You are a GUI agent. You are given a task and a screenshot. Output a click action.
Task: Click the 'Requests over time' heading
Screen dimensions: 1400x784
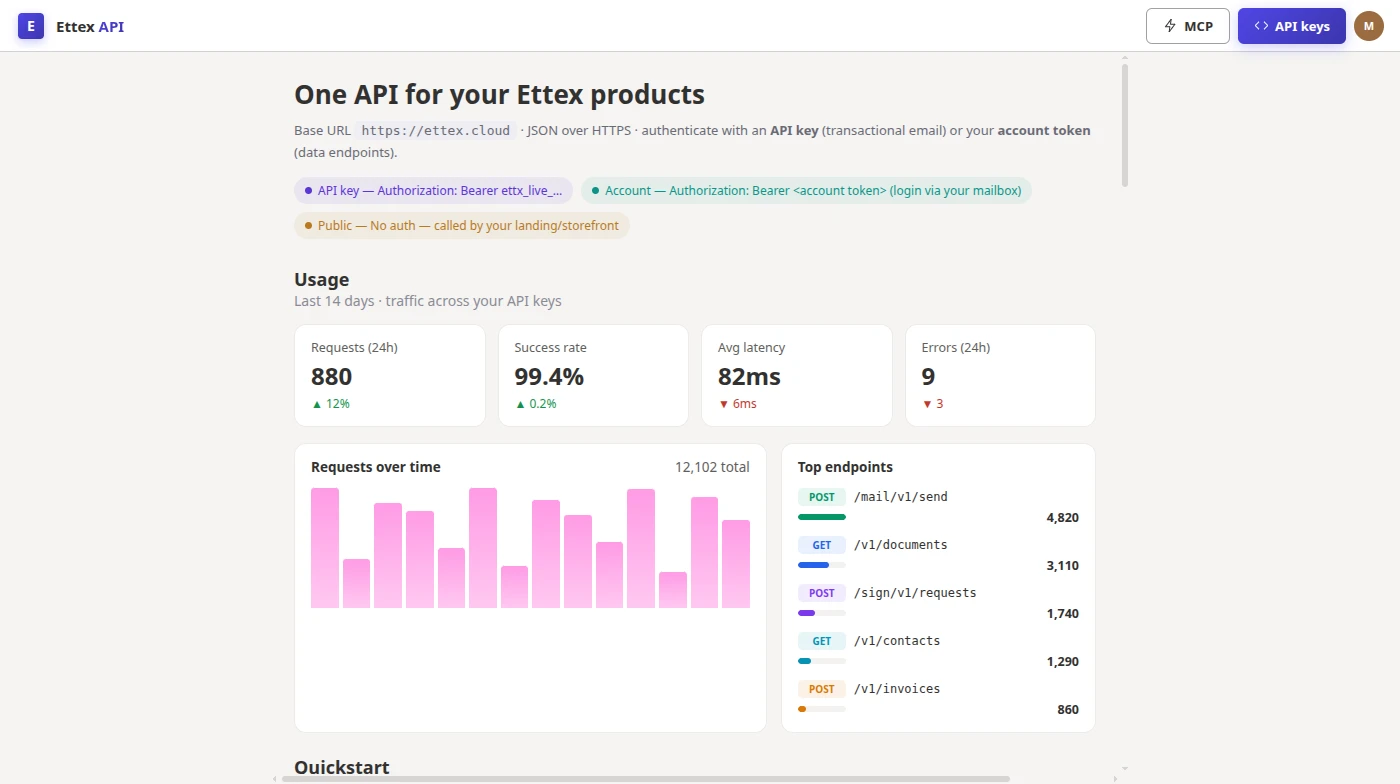pos(376,467)
